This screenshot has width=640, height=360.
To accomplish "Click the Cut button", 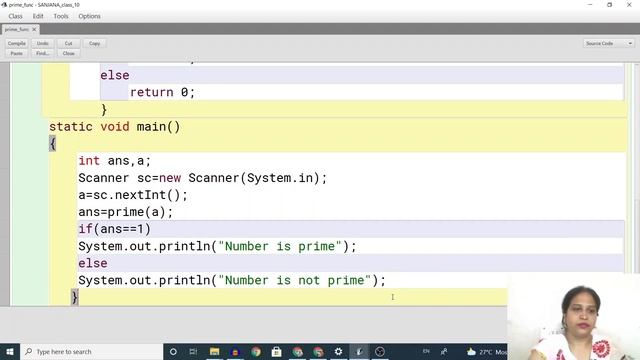I will click(69, 43).
